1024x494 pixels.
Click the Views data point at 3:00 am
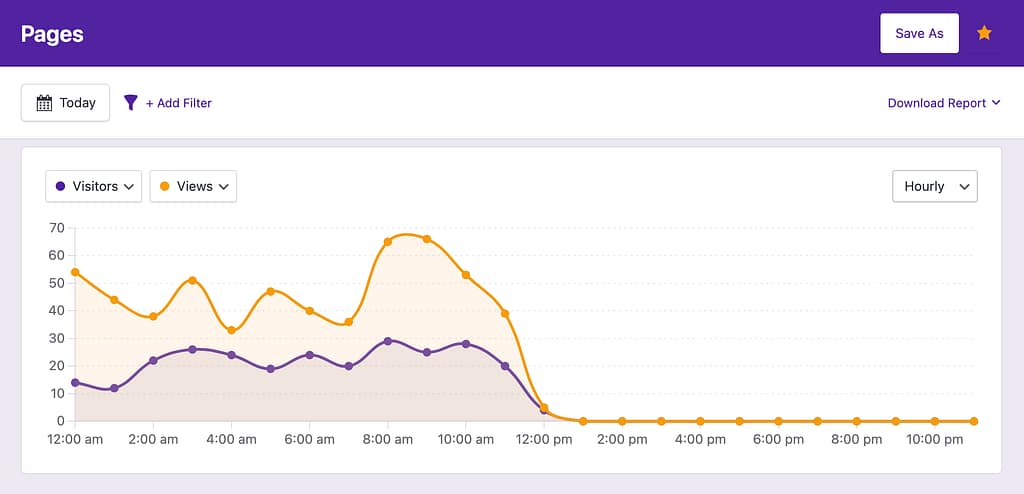point(192,280)
